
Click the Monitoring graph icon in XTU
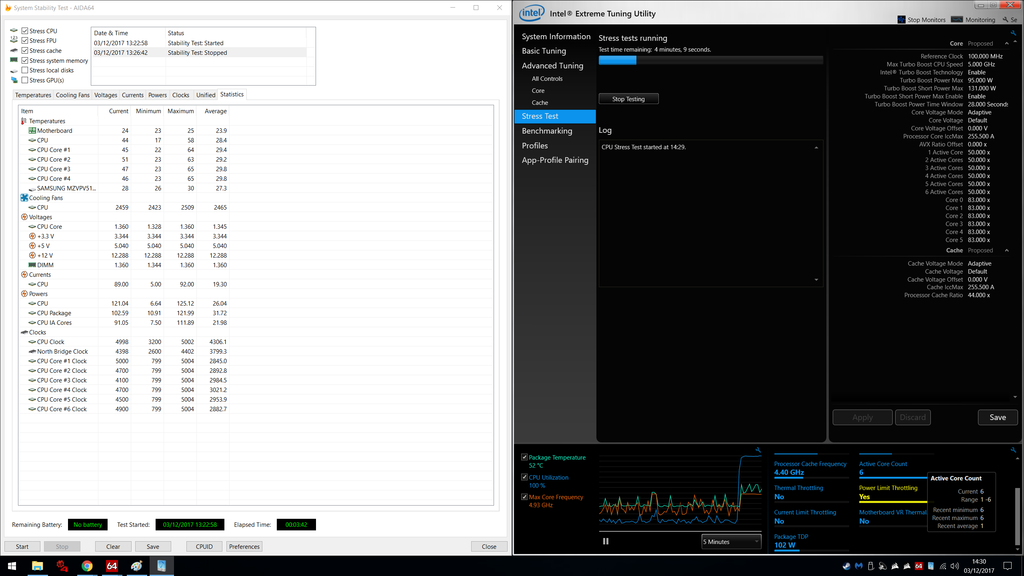pos(957,20)
